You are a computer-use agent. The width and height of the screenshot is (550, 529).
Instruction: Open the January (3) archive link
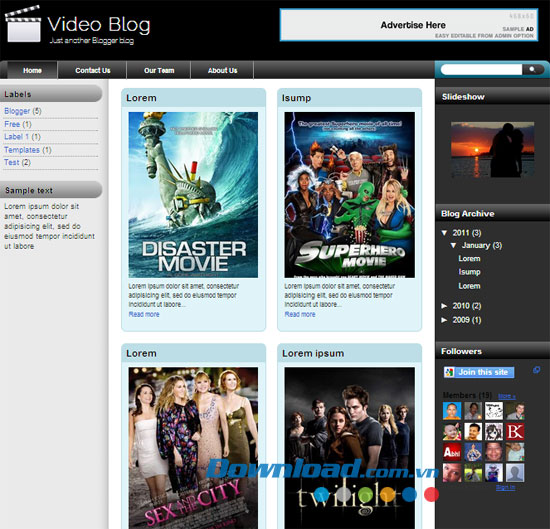tap(482, 245)
